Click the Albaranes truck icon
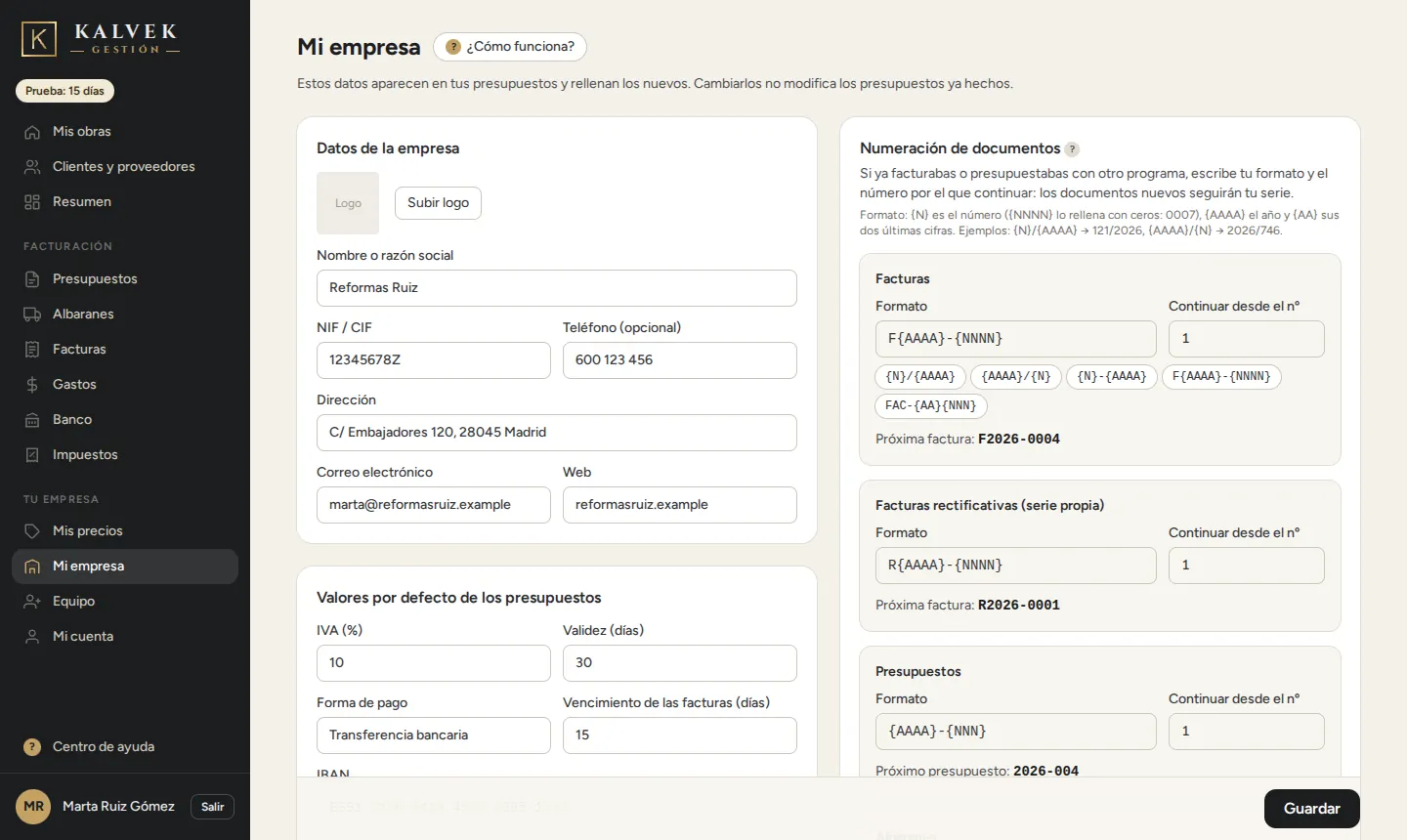Image resolution: width=1407 pixels, height=840 pixels. coord(32,315)
